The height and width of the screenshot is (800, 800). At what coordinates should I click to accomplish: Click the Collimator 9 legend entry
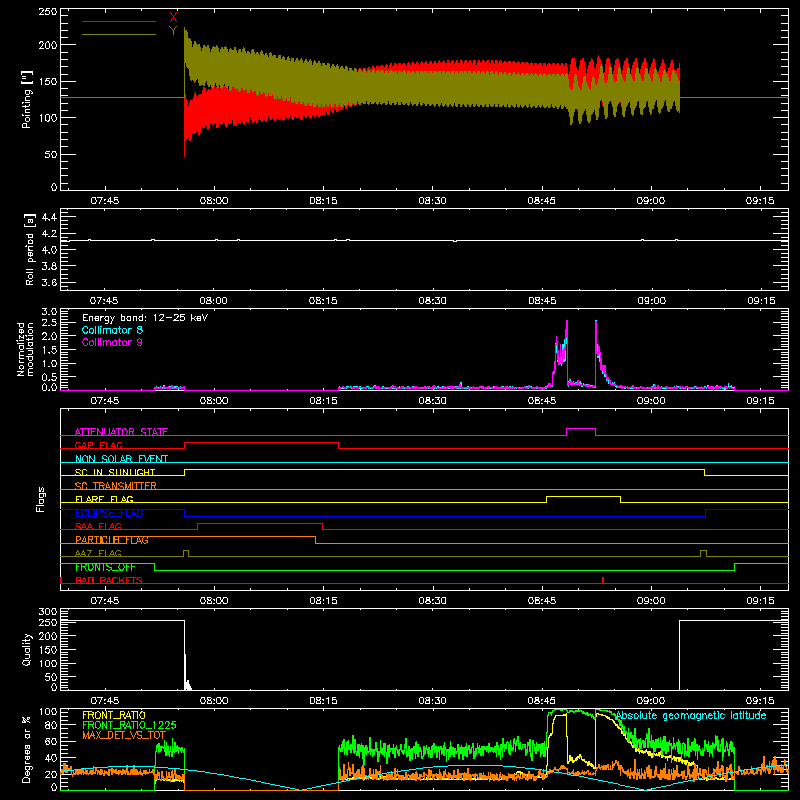(112, 342)
